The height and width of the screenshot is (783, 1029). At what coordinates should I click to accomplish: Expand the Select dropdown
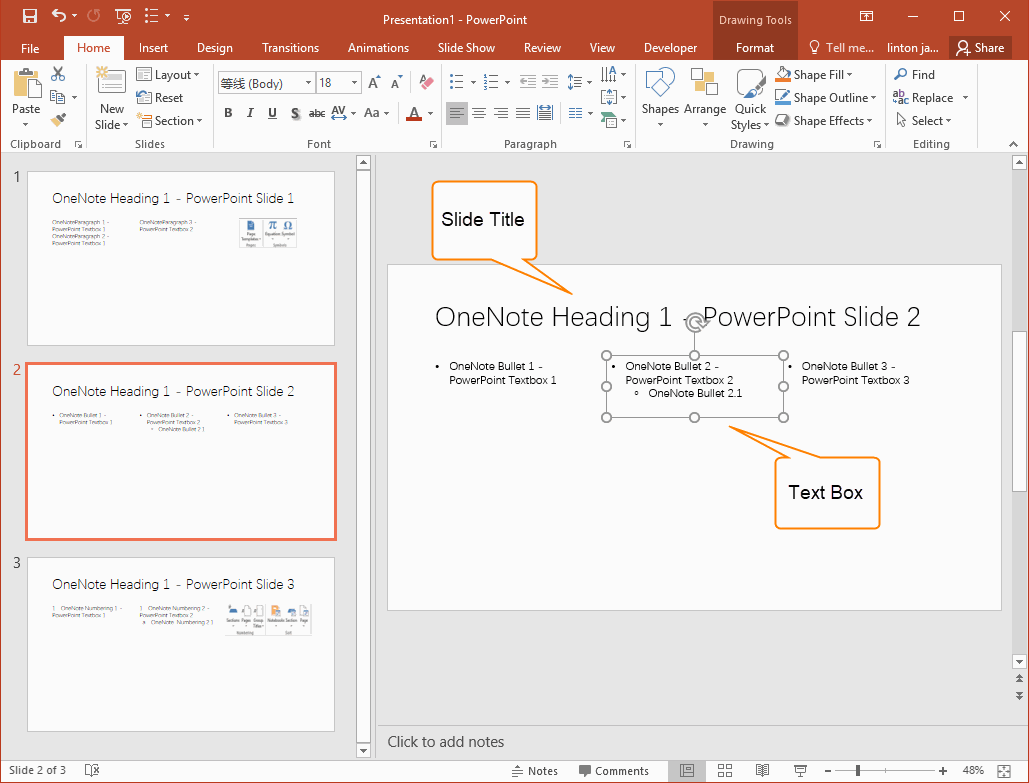tap(923, 121)
